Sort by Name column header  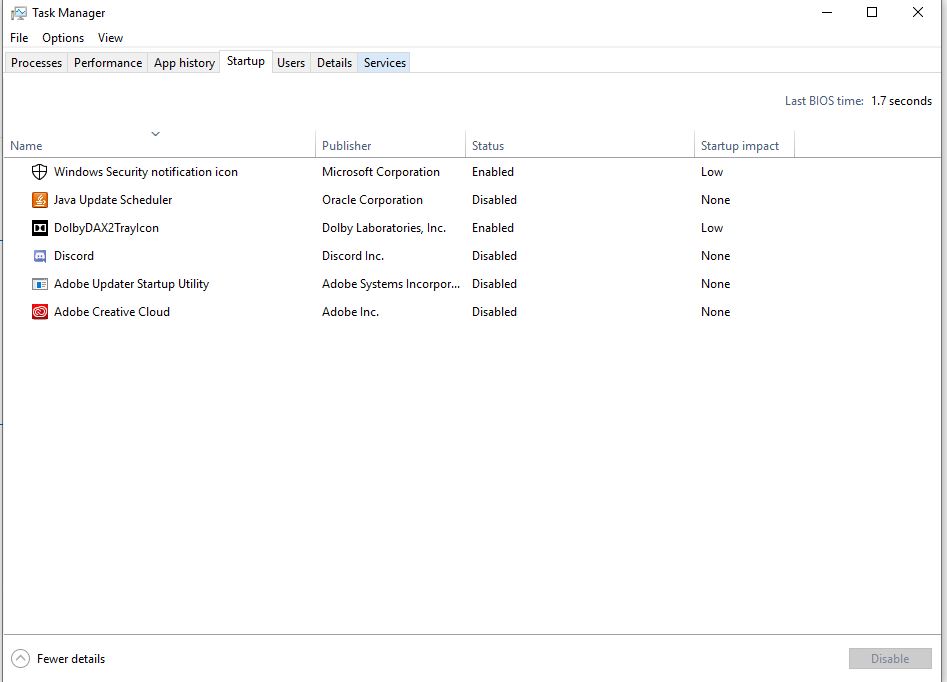(x=159, y=146)
